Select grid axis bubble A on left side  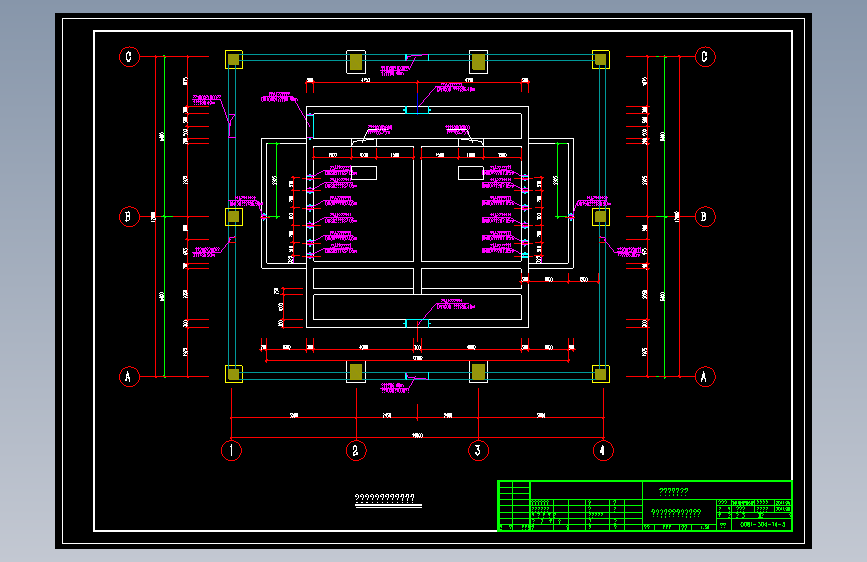point(129,377)
